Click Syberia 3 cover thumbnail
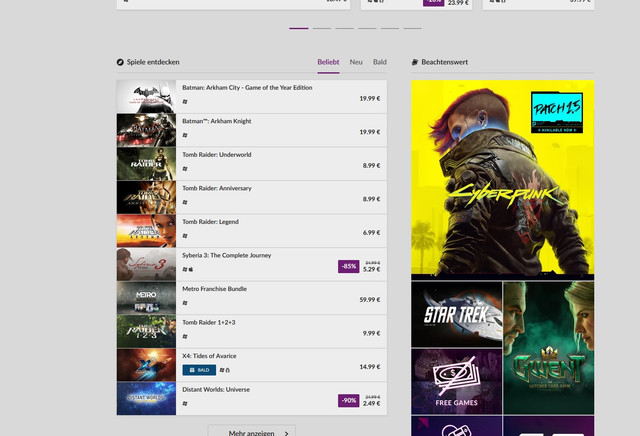This screenshot has width=640, height=436. pos(146,265)
